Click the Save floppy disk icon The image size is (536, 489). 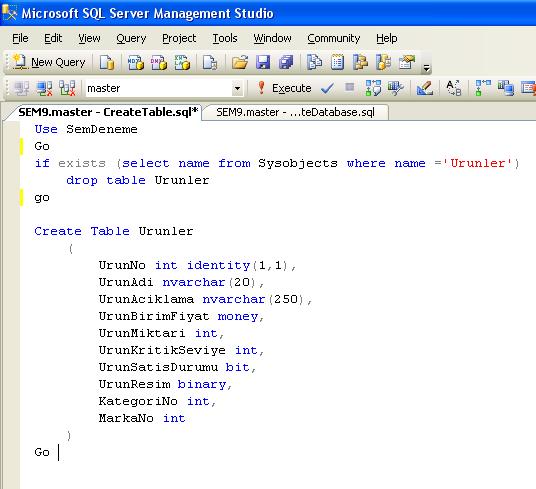[x=263, y=63]
